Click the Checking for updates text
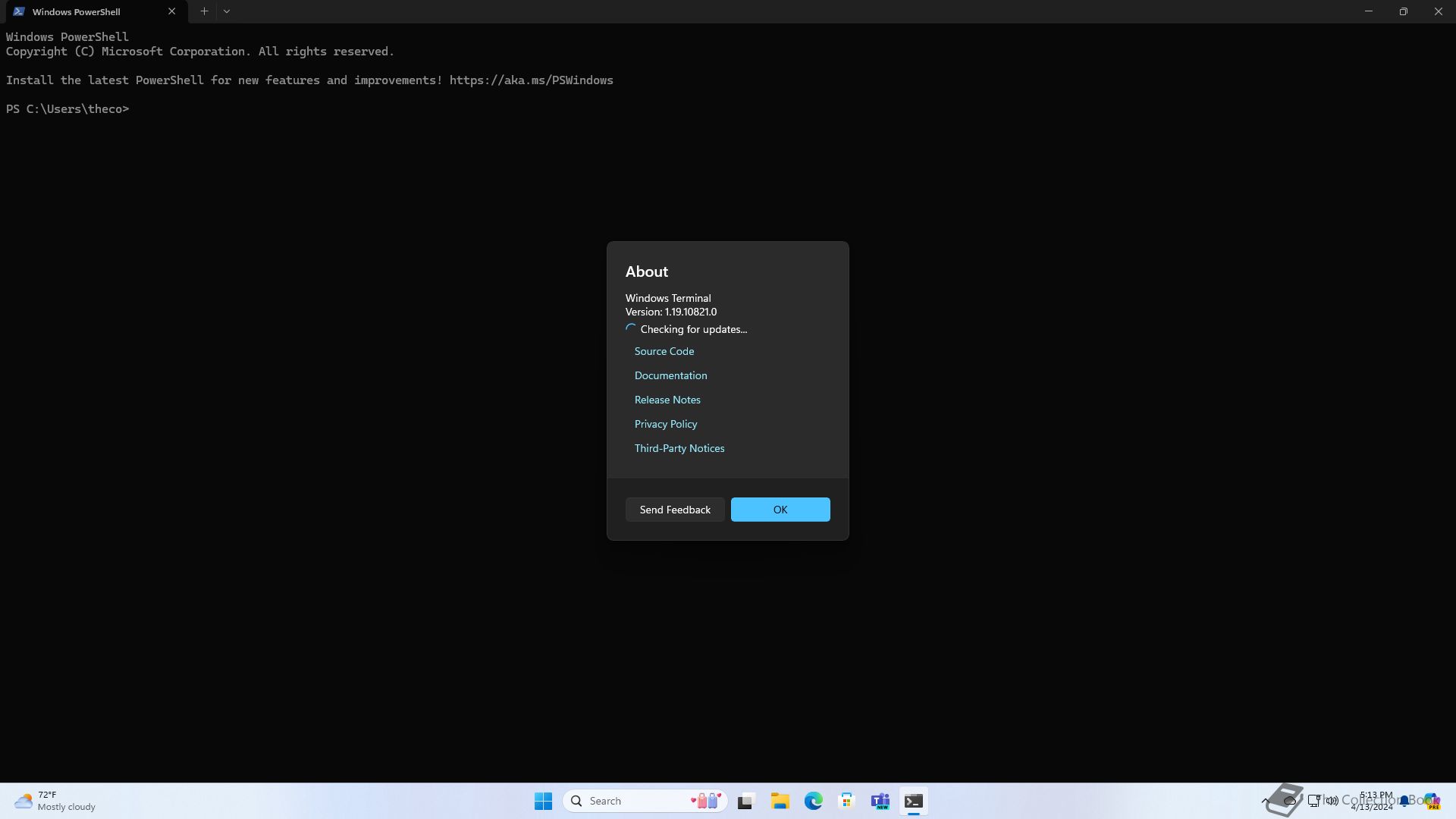 (693, 329)
